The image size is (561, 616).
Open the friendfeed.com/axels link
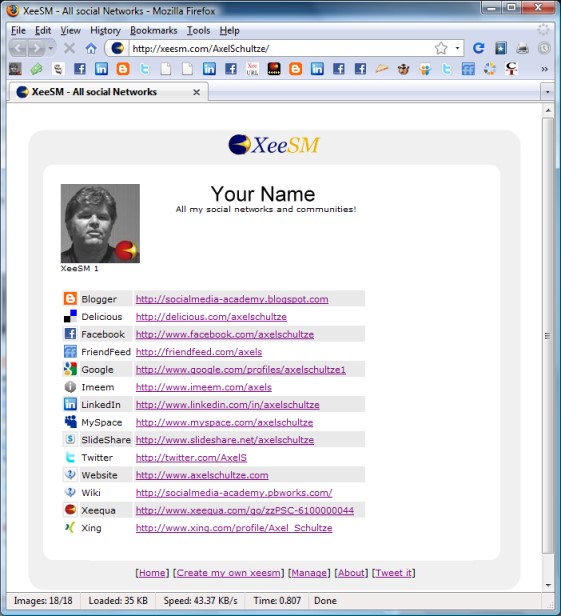point(199,352)
